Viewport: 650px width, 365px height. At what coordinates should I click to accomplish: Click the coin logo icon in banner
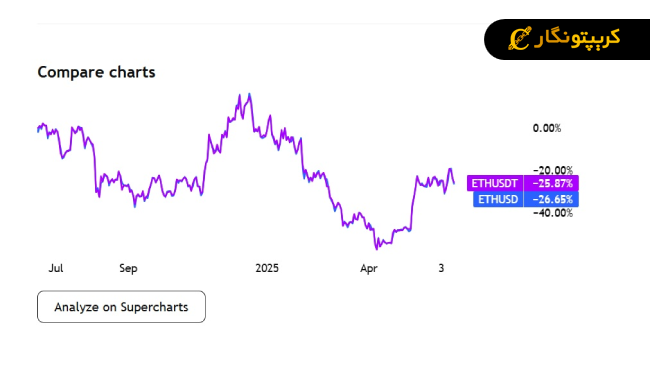pos(520,39)
